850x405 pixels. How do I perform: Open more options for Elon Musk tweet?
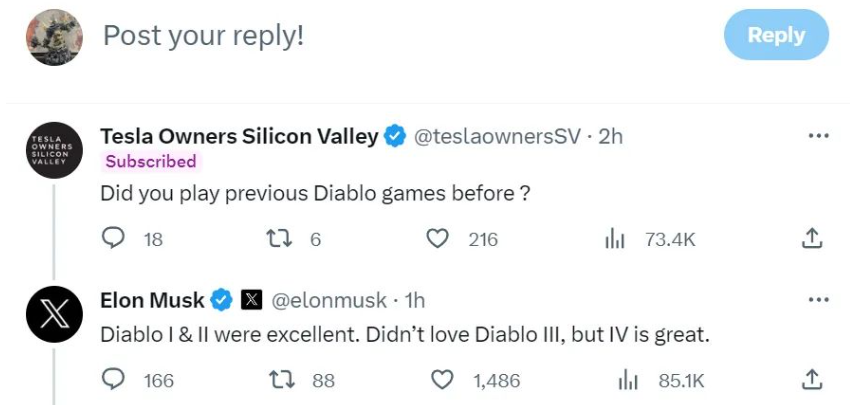818,299
